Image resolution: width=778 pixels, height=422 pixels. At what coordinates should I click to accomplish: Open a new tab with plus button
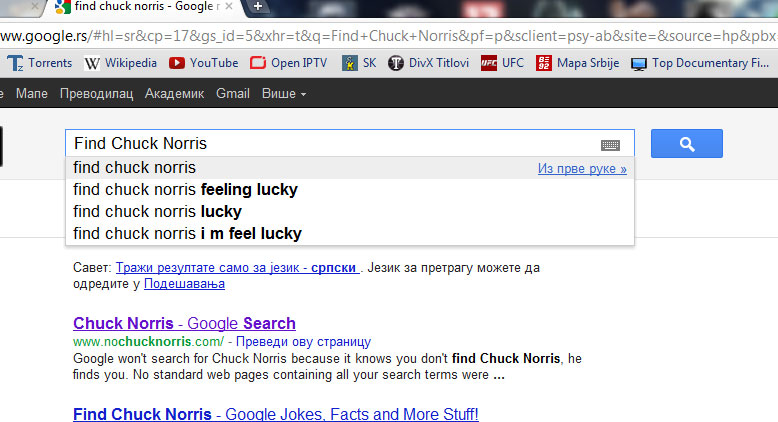pyautogui.click(x=258, y=6)
